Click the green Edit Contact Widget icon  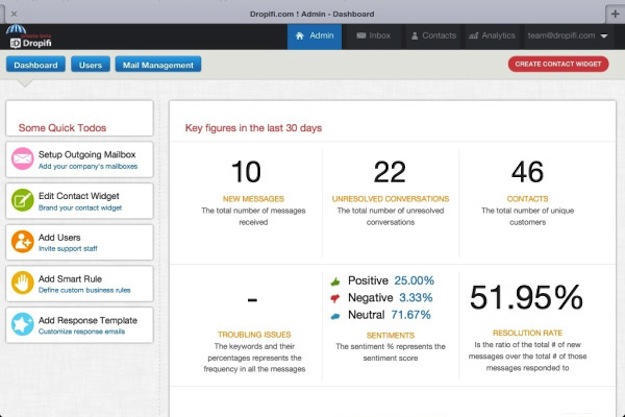[22, 200]
